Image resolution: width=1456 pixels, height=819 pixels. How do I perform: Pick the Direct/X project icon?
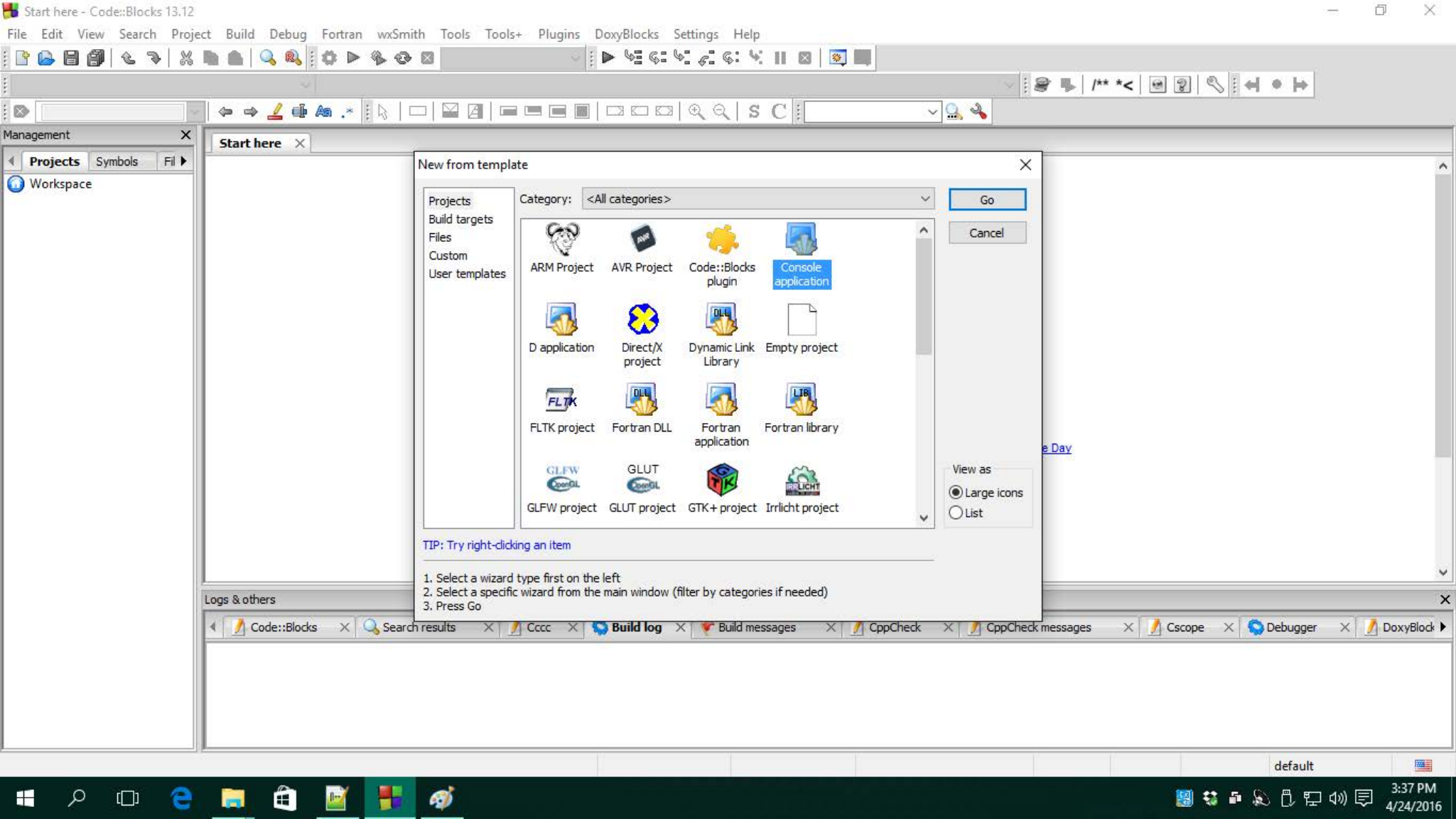(x=642, y=320)
